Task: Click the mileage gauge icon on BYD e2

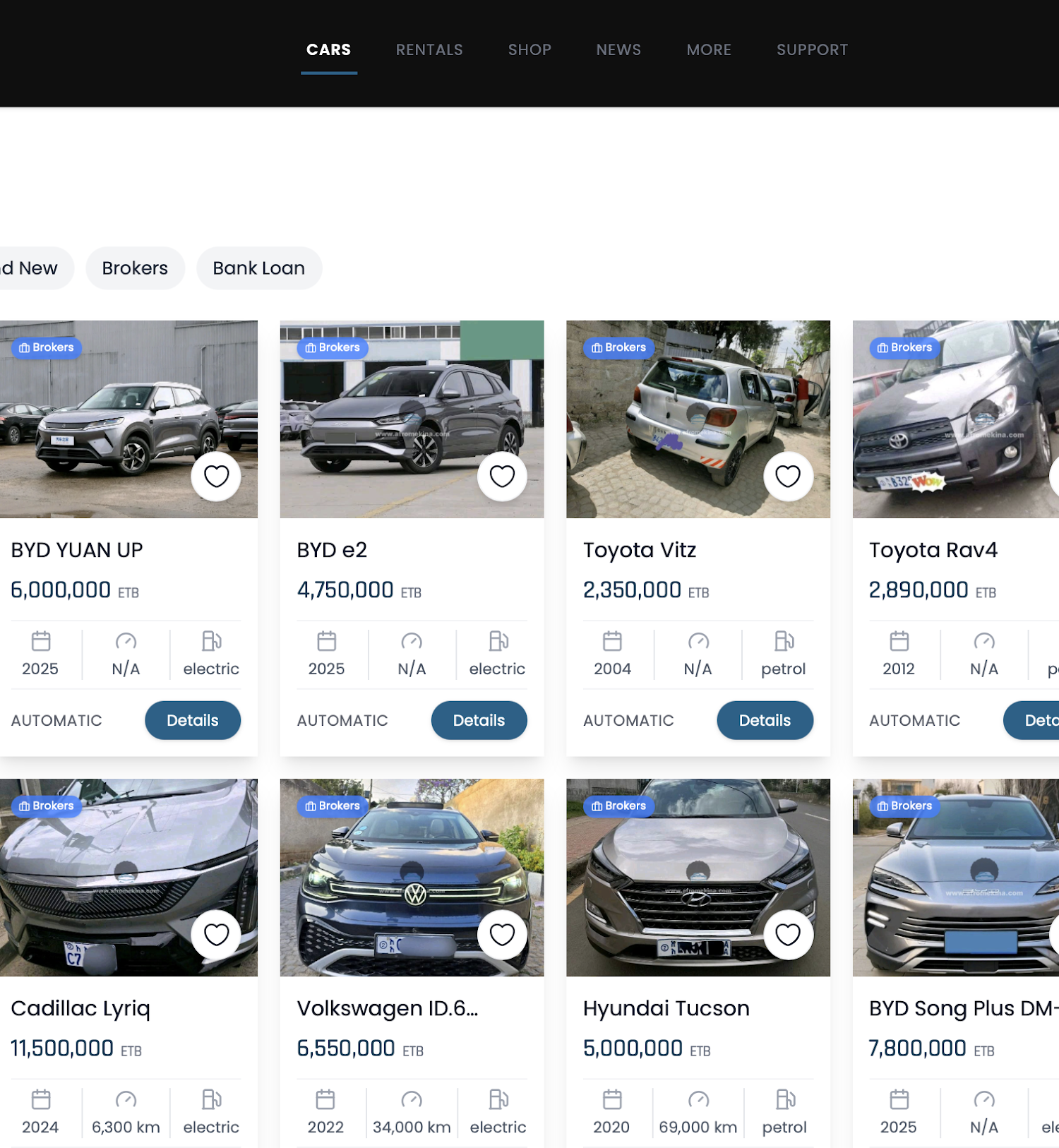Action: point(412,641)
